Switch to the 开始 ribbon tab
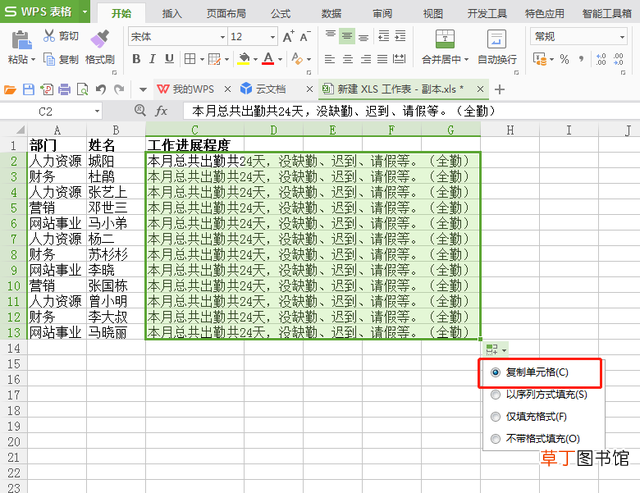This screenshot has height=493, width=640. (x=121, y=13)
